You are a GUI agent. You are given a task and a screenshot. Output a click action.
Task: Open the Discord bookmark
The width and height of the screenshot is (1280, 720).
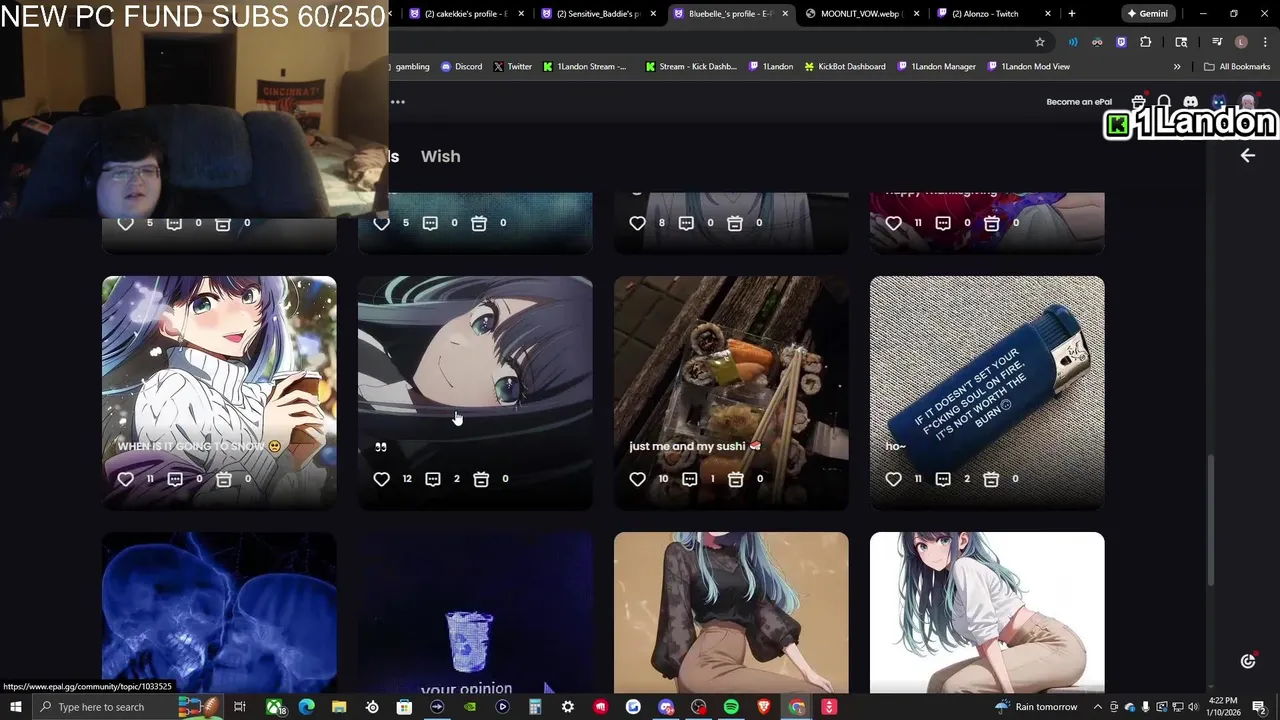point(461,67)
